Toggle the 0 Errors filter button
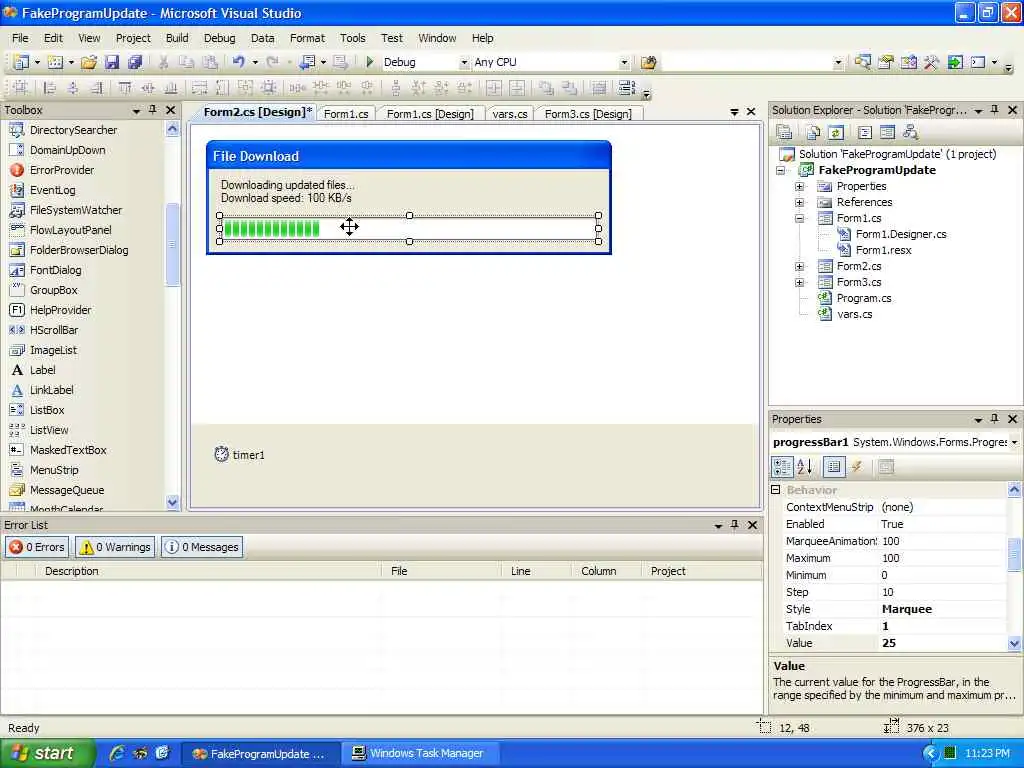The height and width of the screenshot is (768, 1024). pyautogui.click(x=37, y=547)
